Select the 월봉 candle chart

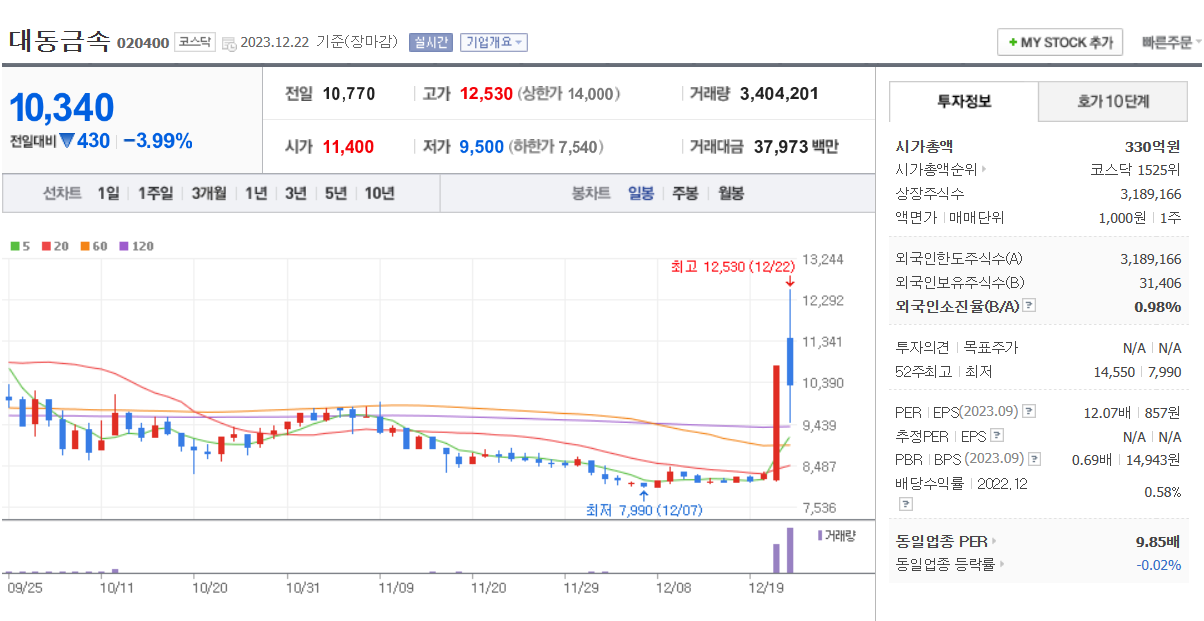731,193
